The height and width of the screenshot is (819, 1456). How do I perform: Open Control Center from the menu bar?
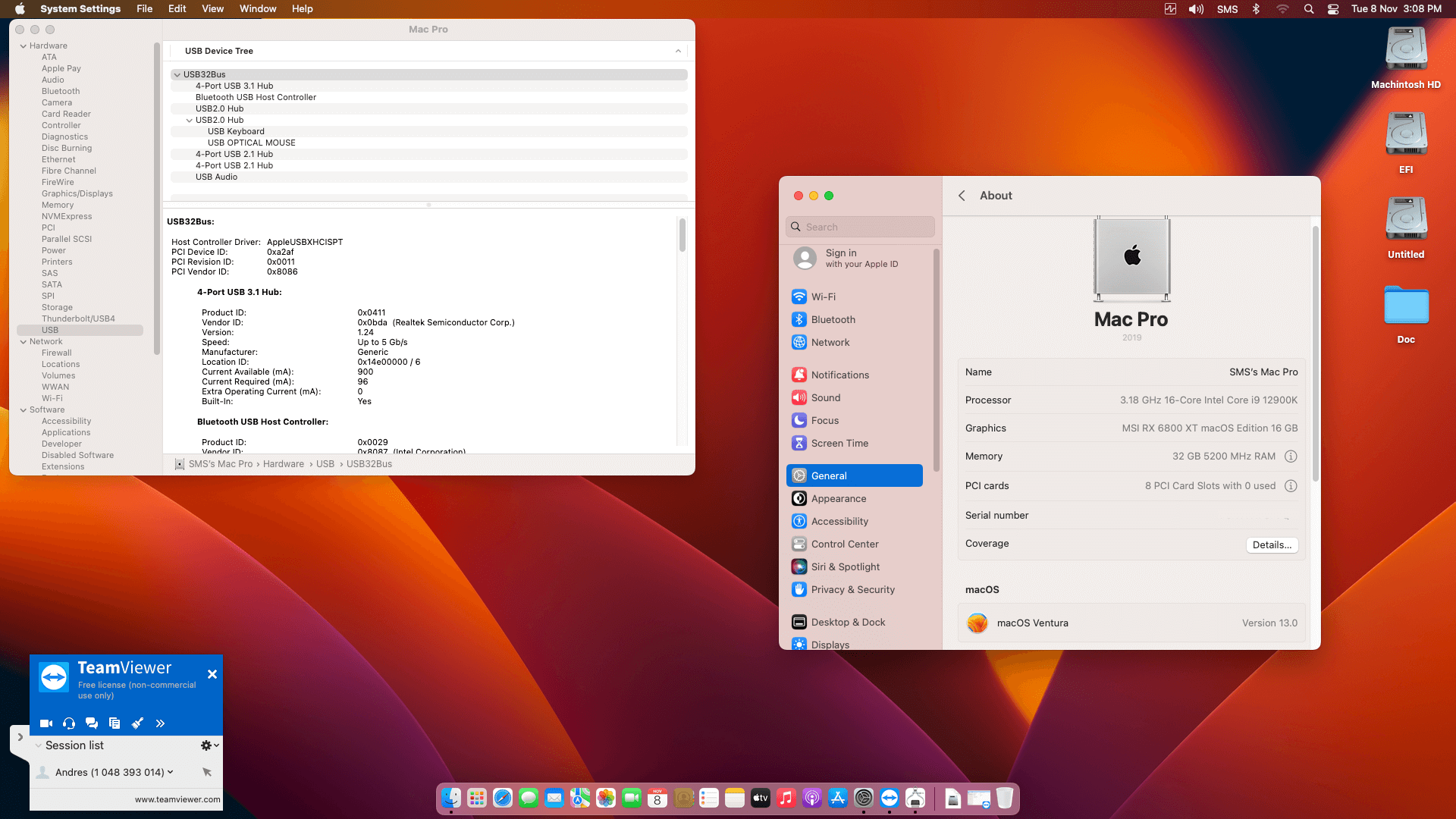(x=1333, y=9)
